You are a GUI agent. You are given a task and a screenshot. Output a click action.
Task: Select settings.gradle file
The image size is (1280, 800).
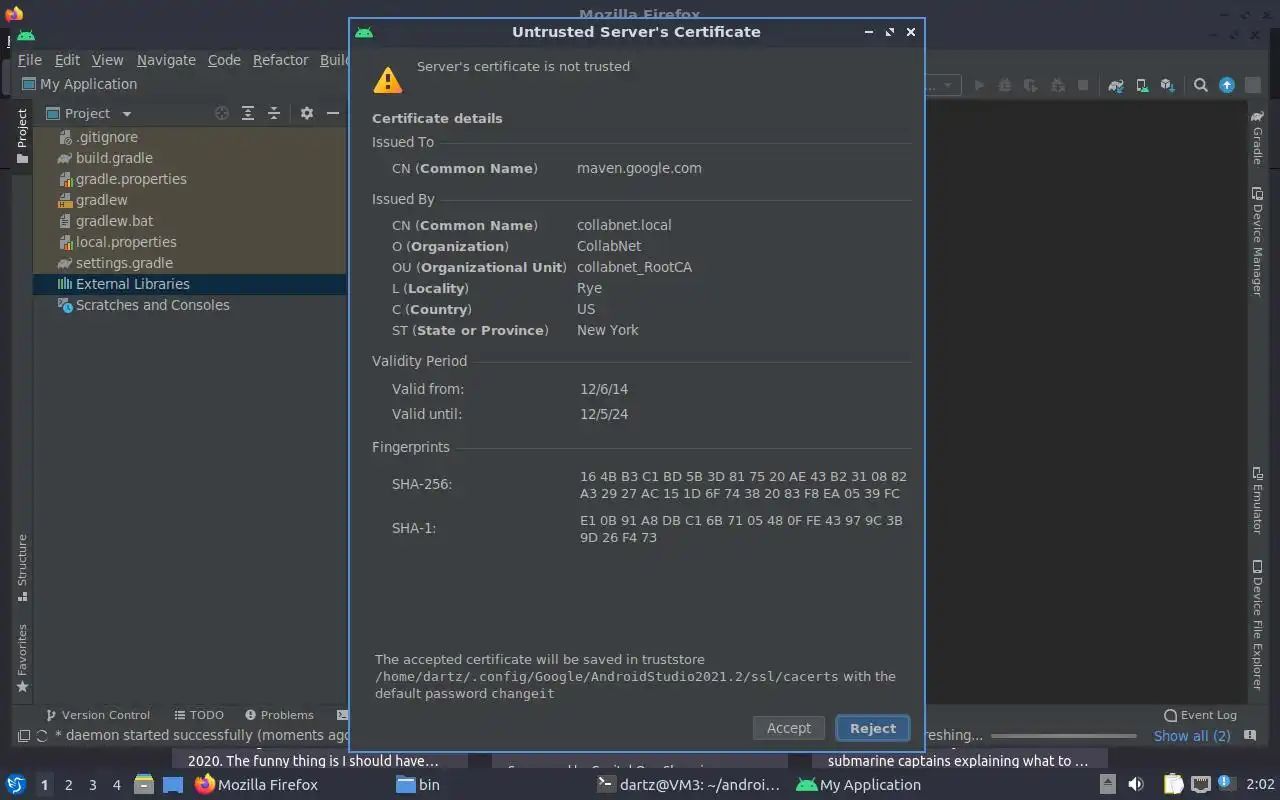pos(190,263)
